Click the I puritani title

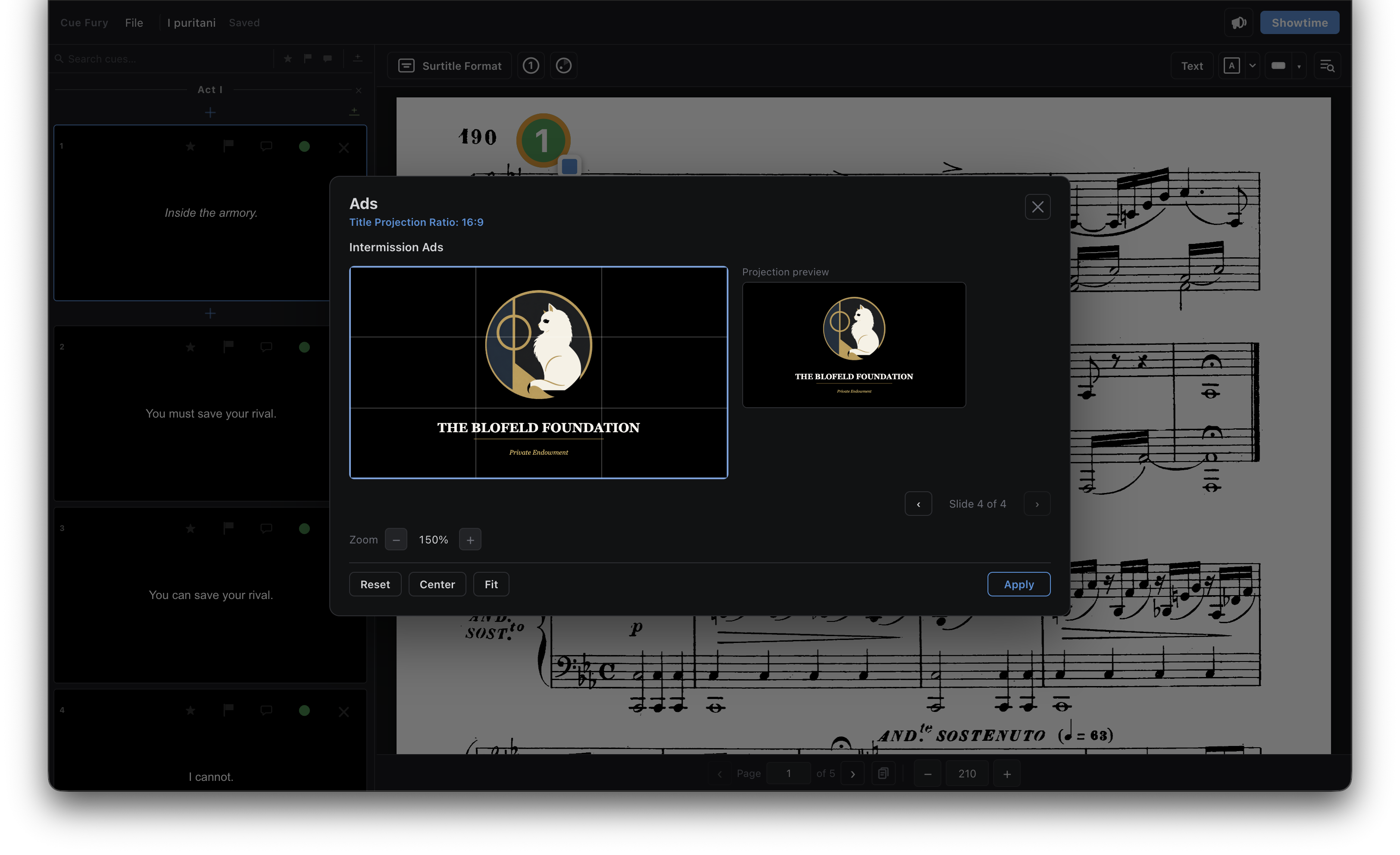point(191,23)
